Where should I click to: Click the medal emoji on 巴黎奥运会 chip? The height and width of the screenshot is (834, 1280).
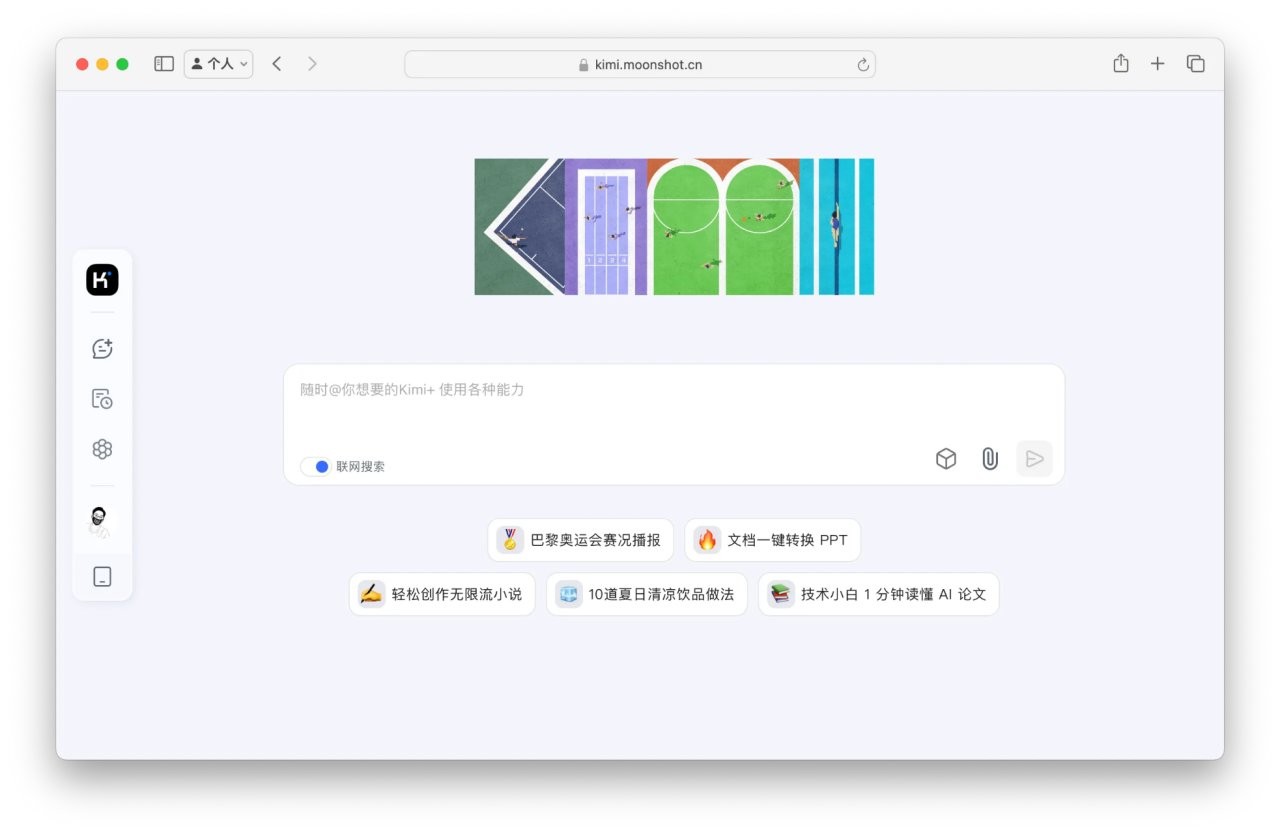[510, 540]
